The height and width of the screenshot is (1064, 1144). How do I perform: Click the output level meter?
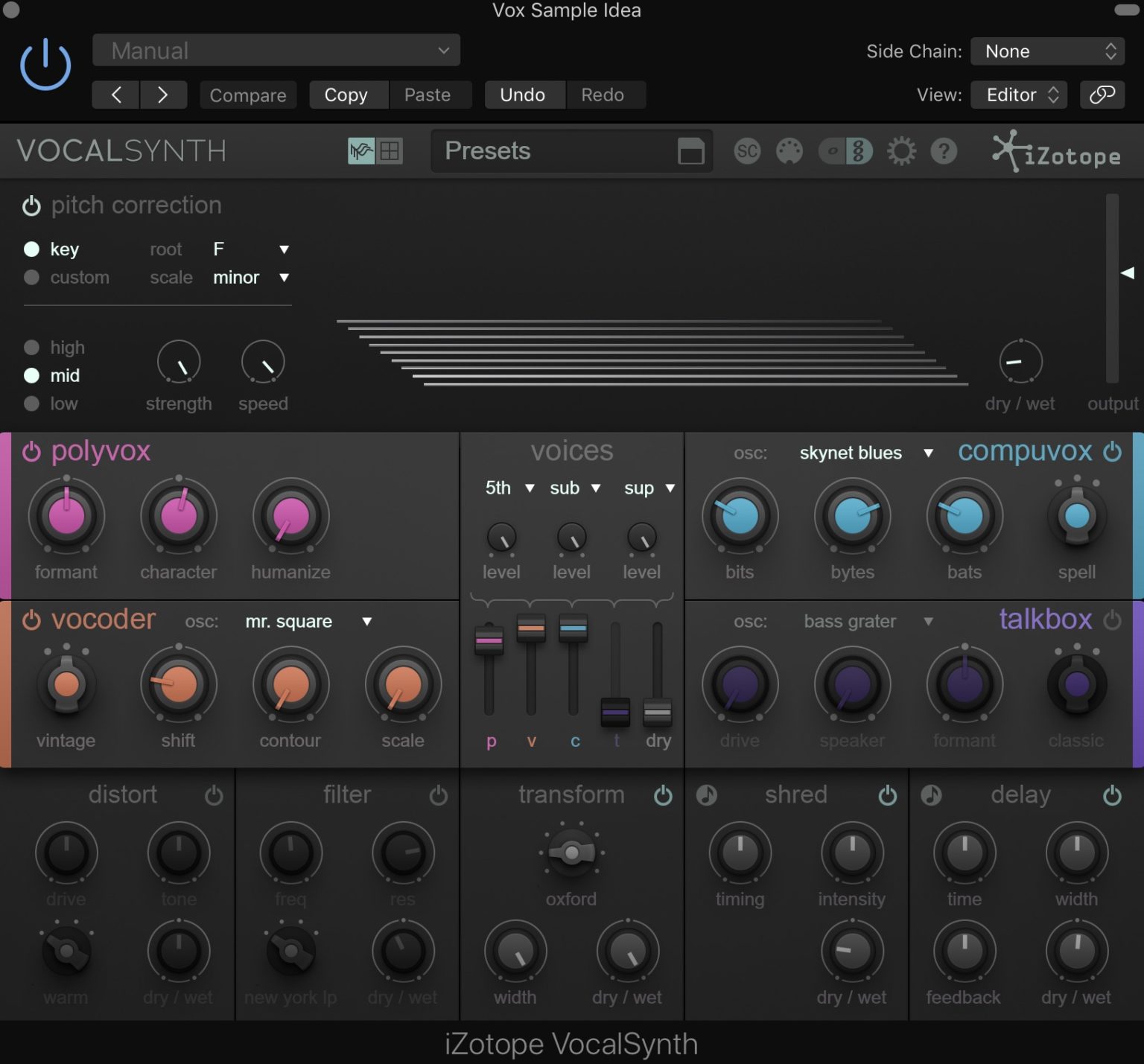(x=1113, y=289)
